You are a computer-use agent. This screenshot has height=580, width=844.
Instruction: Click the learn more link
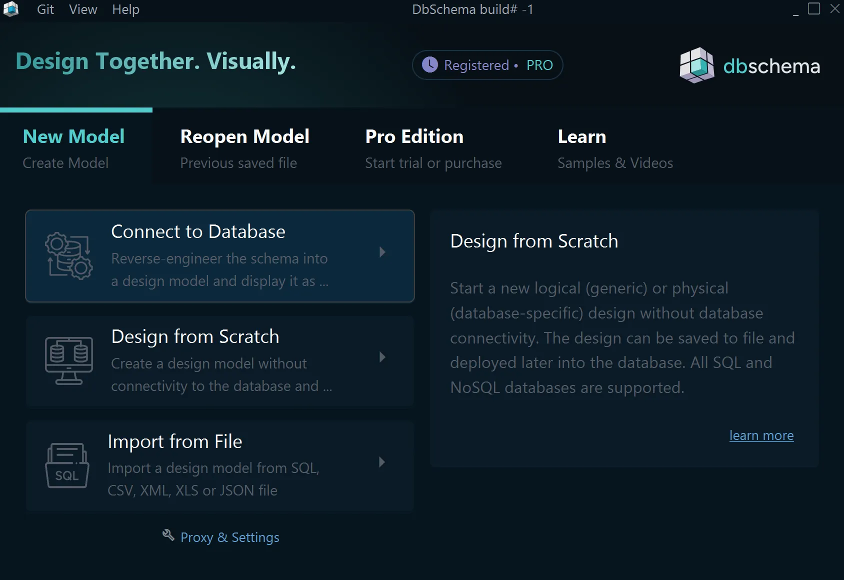point(761,435)
